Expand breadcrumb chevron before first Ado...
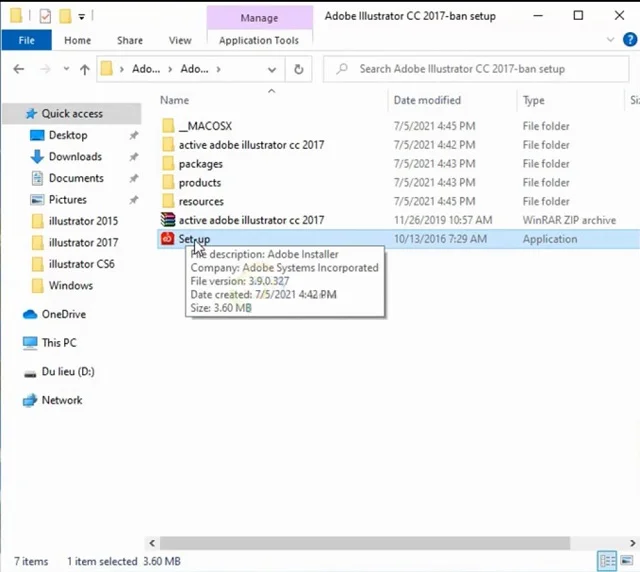This screenshot has width=640, height=572. (x=122, y=69)
